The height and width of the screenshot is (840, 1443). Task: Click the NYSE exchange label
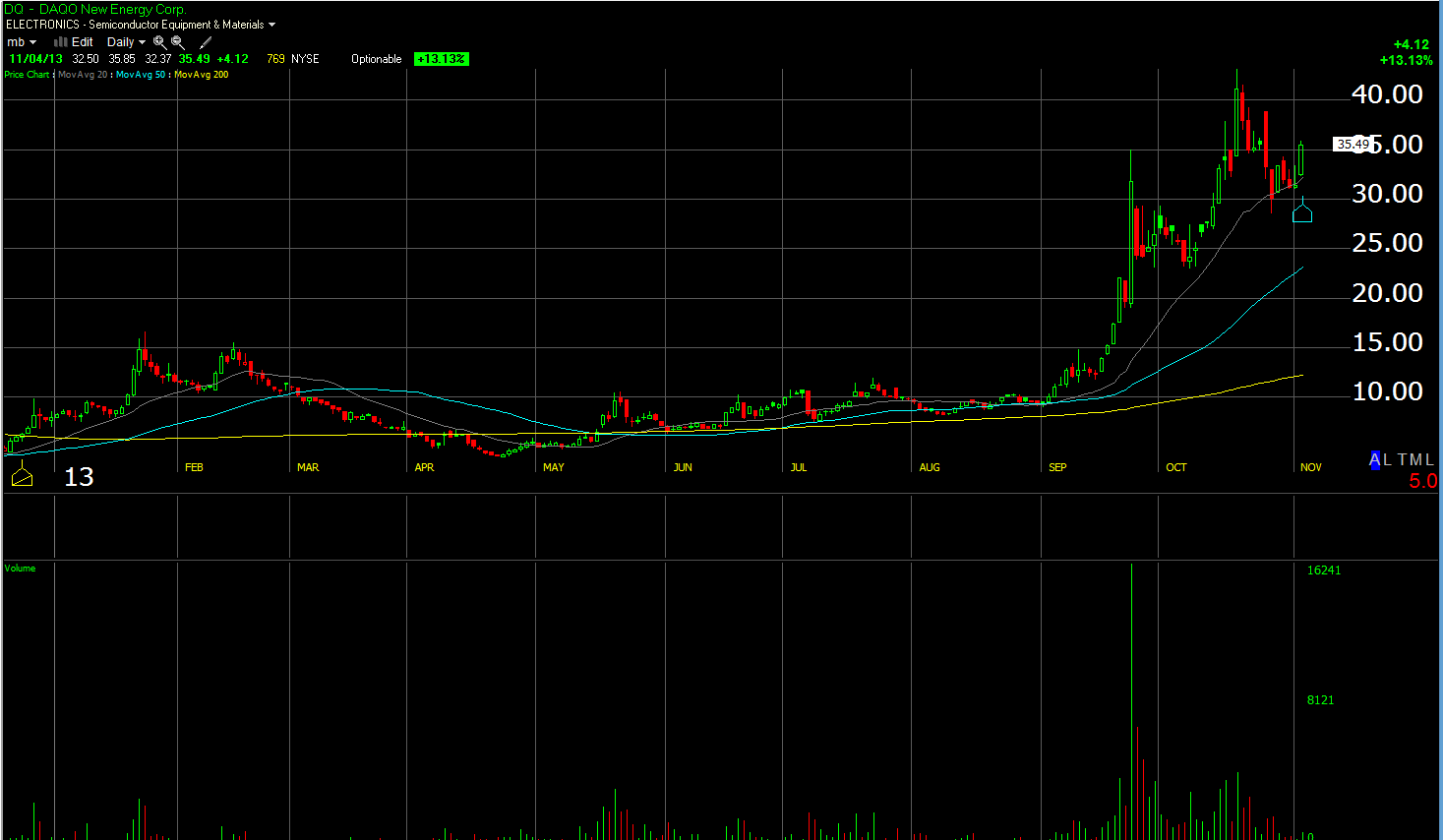(305, 59)
